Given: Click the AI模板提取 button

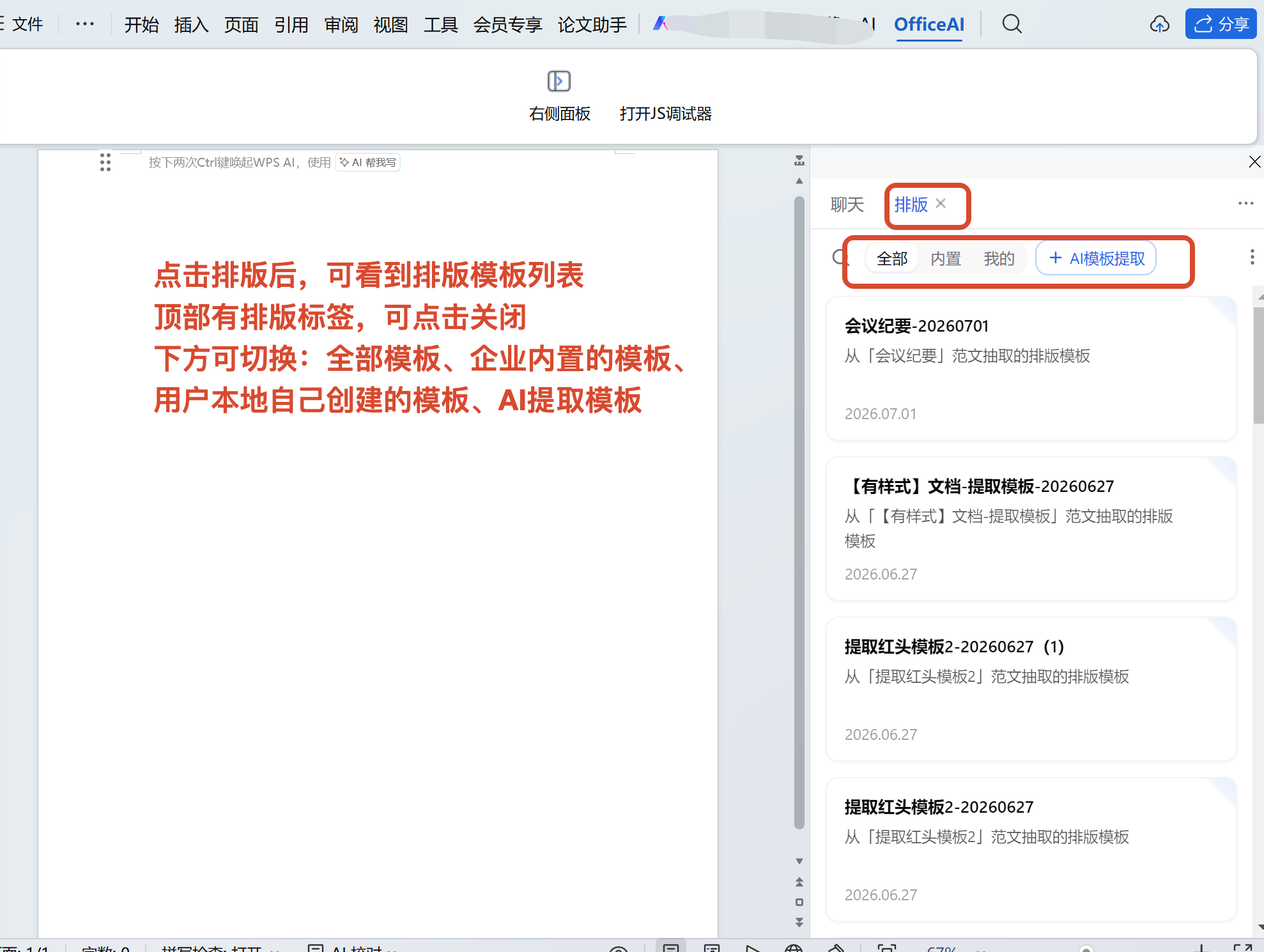Looking at the screenshot, I should tap(1096, 258).
